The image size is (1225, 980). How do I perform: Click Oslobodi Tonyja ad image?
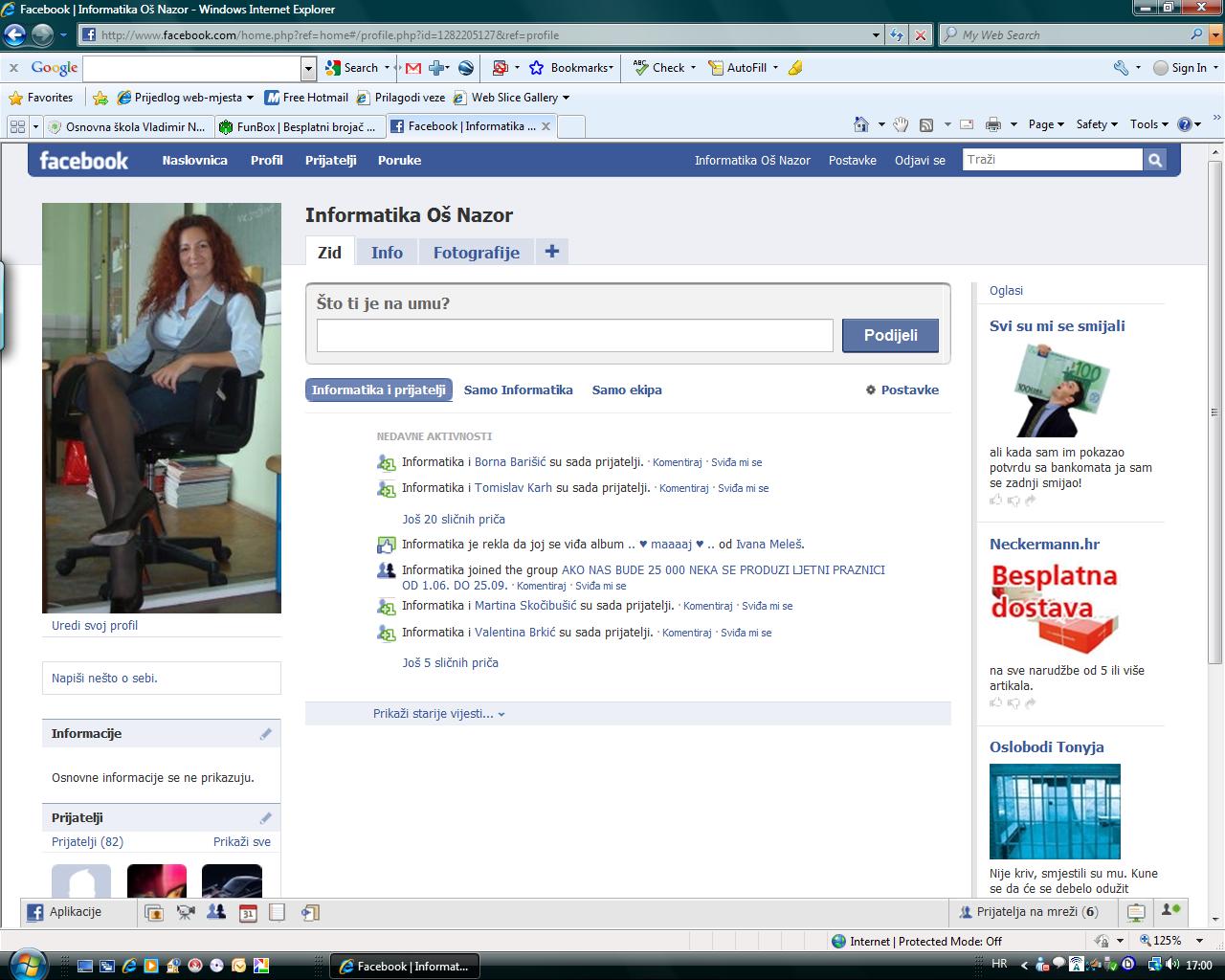(x=1055, y=812)
